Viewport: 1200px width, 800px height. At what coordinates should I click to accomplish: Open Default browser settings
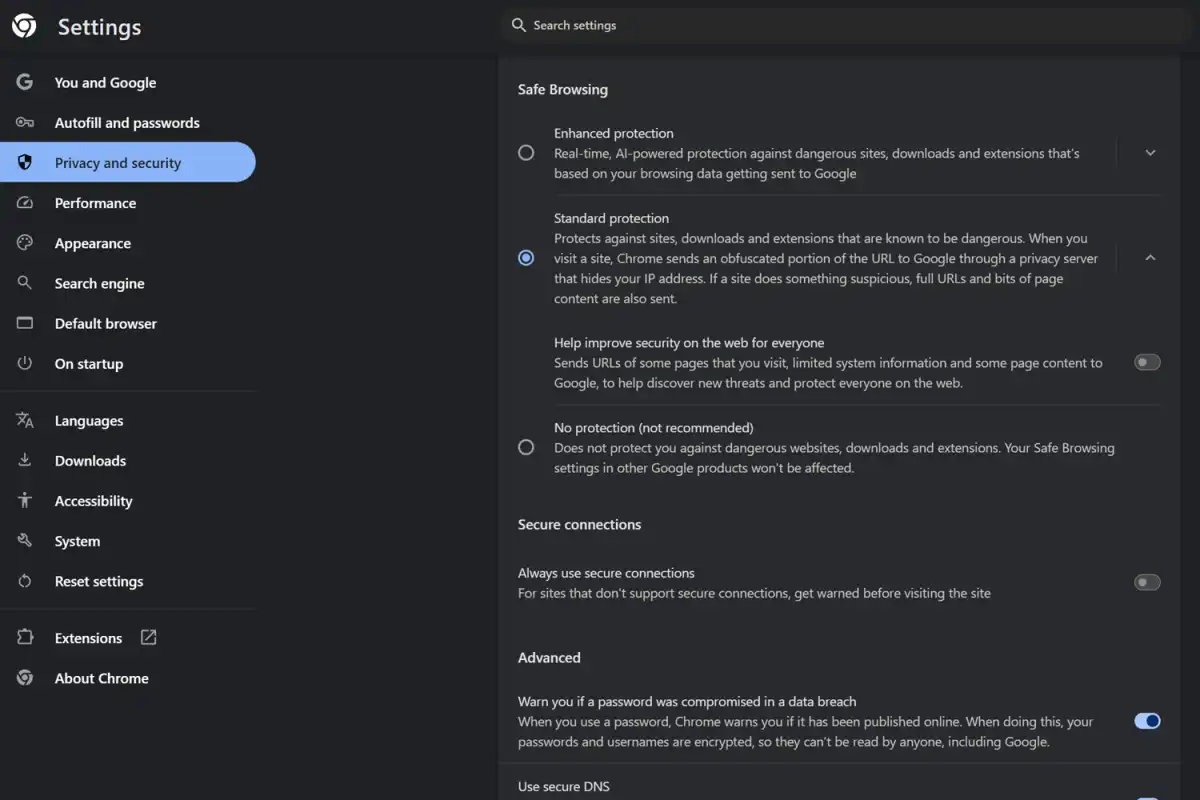coord(105,323)
